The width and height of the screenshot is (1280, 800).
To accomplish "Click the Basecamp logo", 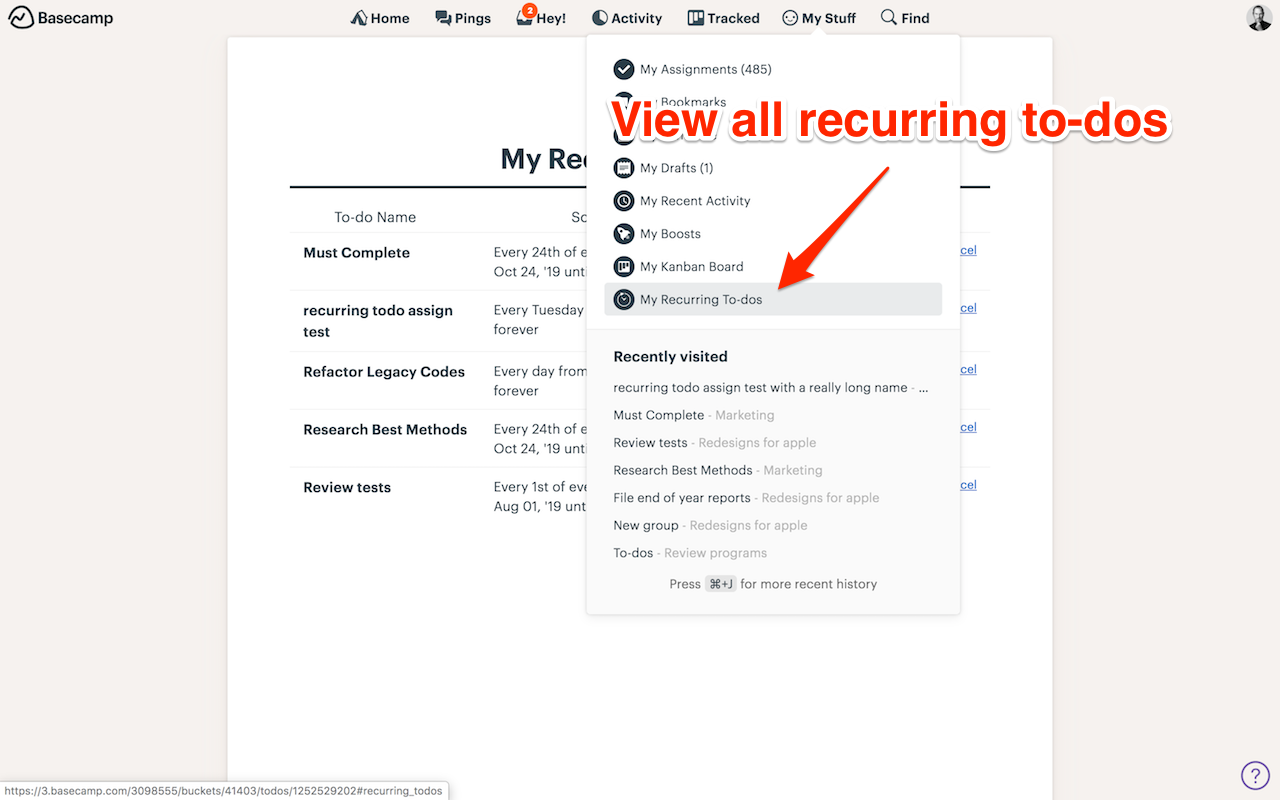I will tap(61, 18).
